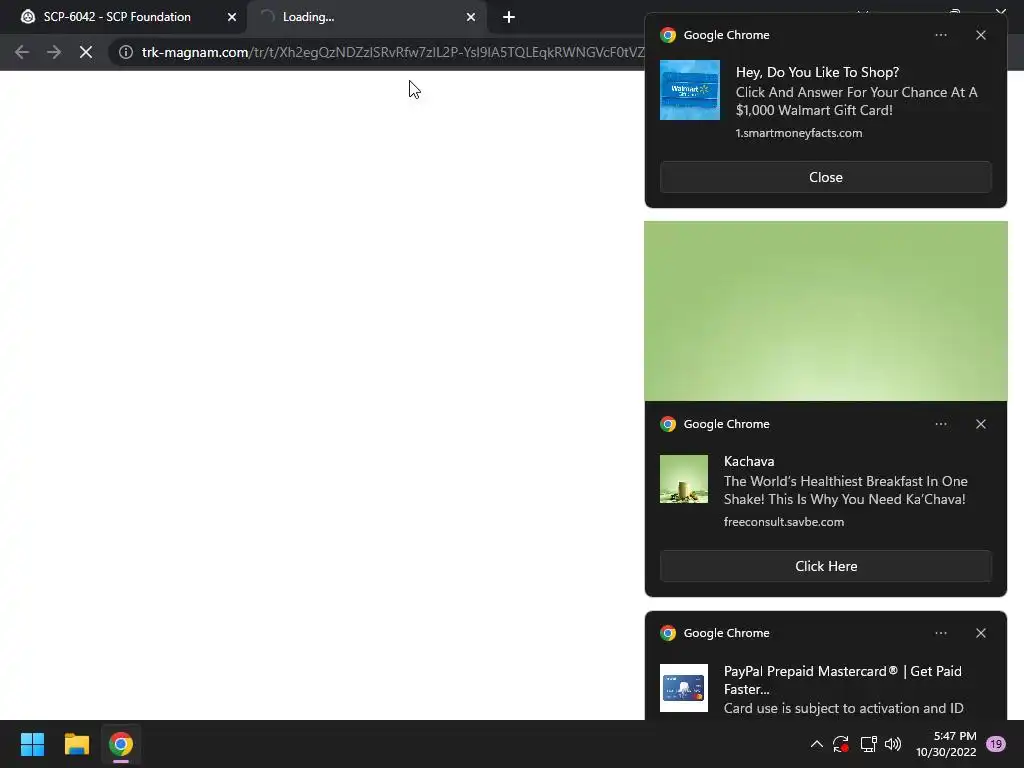This screenshot has width=1024, height=768.
Task: Click the Kachava notification title
Action: [749, 462]
